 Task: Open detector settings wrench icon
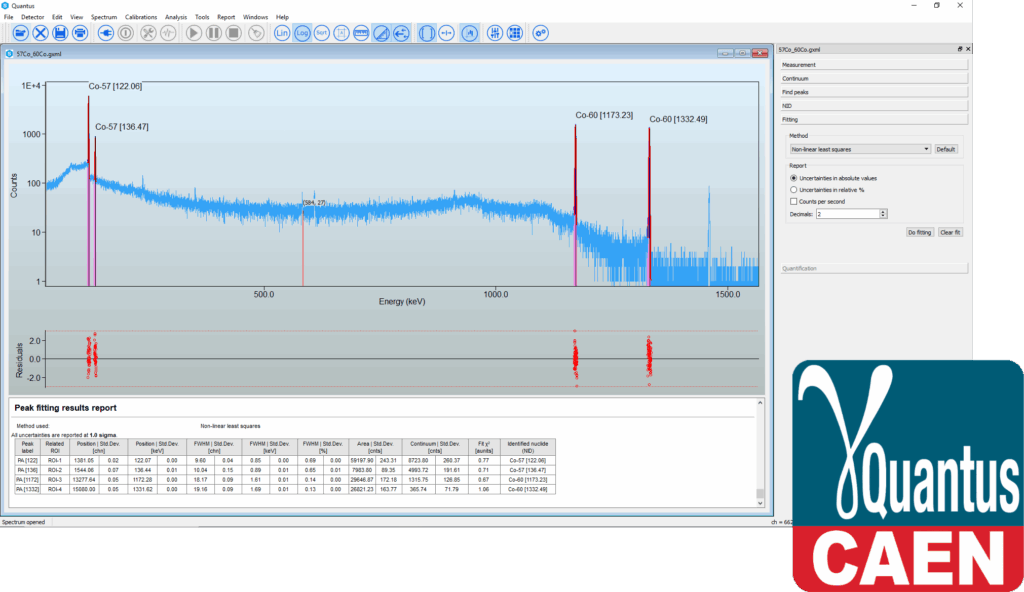point(148,33)
